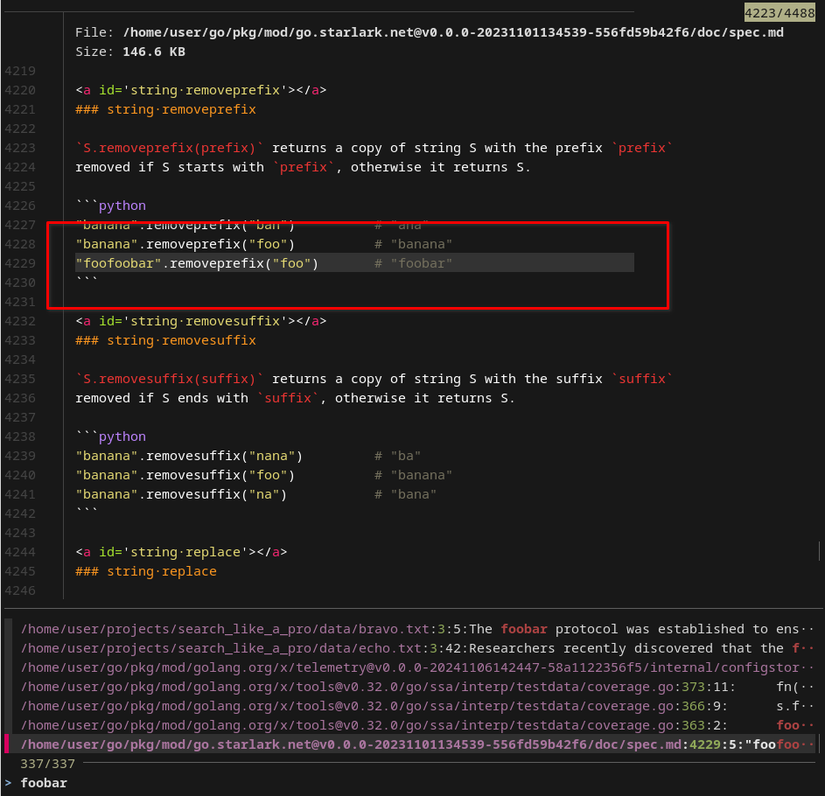Select the coverage.go:373 result row
Viewport: 825px width, 796px height.
pos(417,687)
